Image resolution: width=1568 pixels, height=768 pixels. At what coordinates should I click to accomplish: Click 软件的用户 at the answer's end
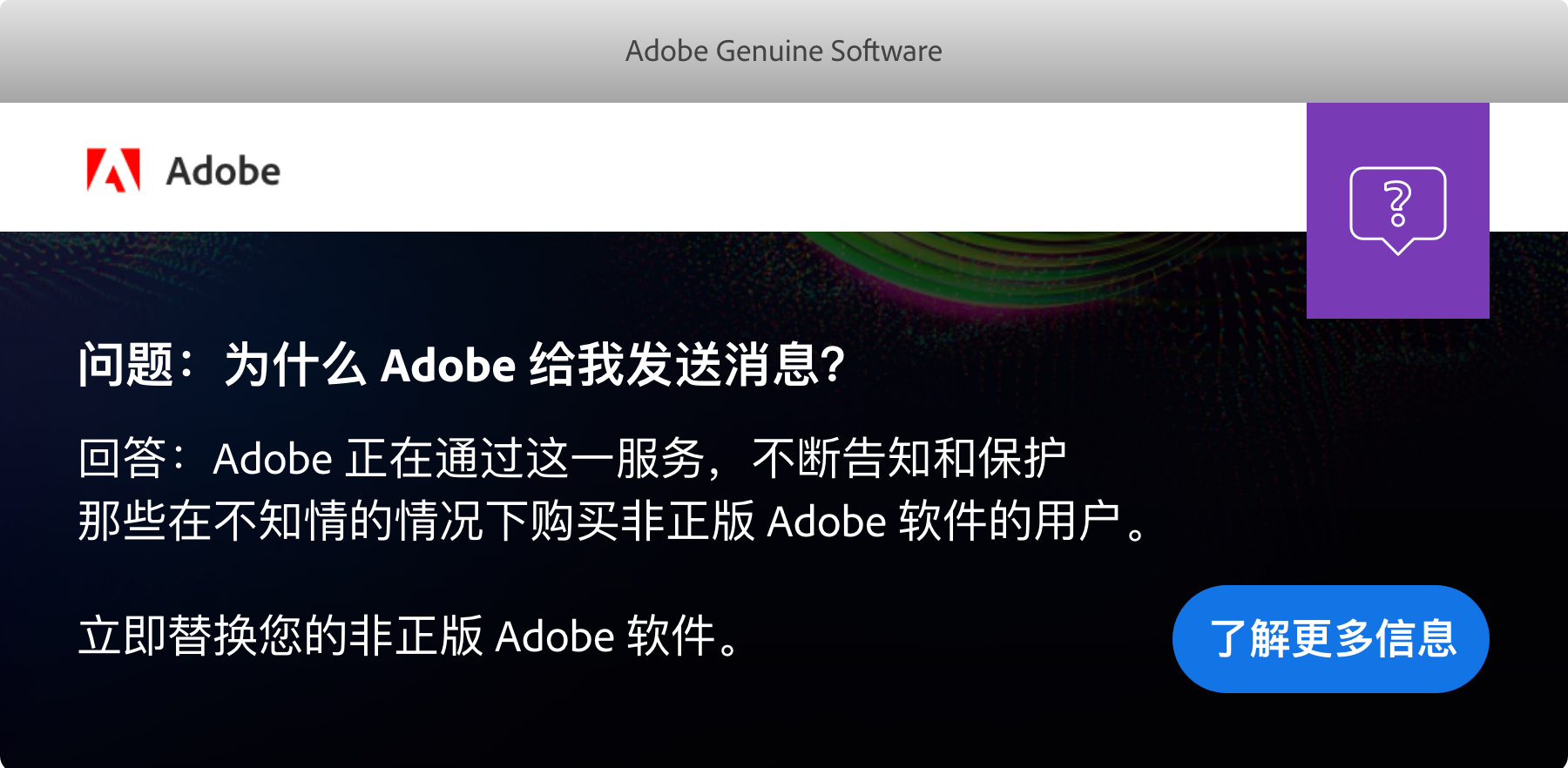[1010, 522]
